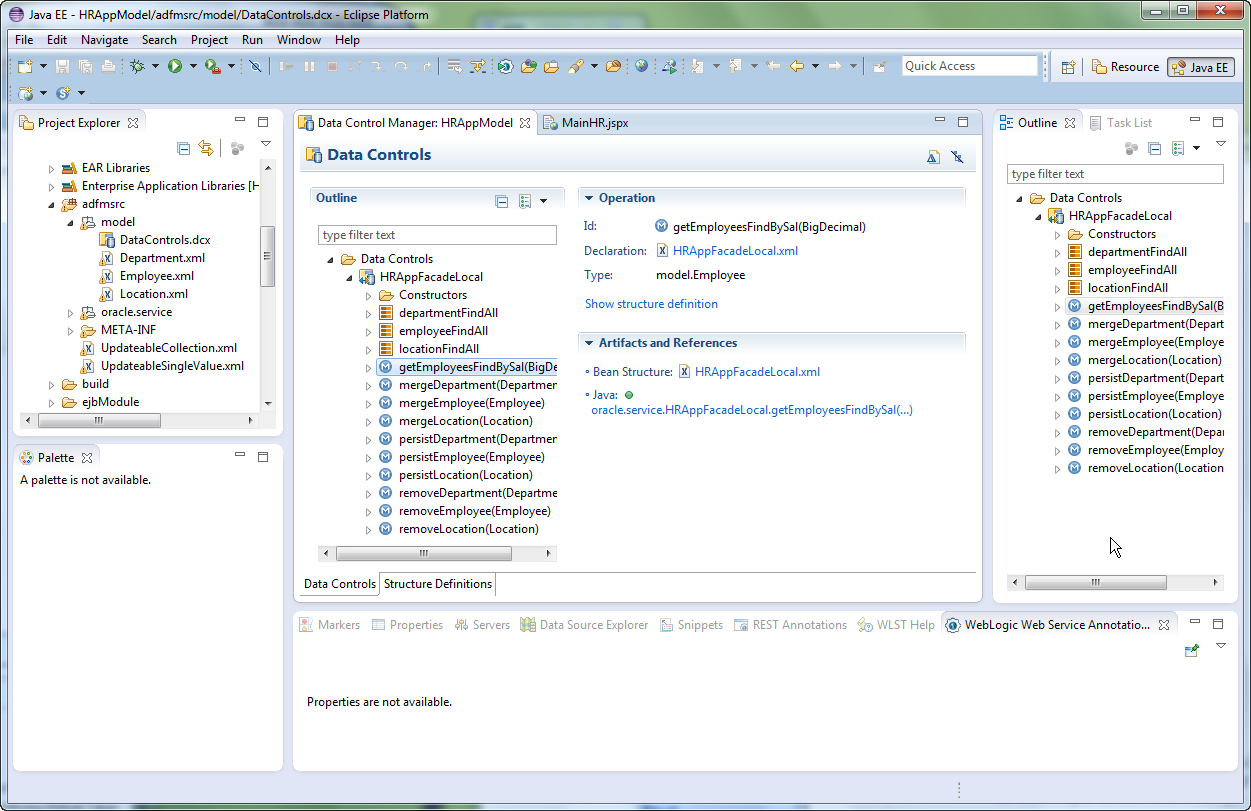This screenshot has height=811, width=1251.
Task: Select DataControls.dcx in Project Explorer
Action: click(155, 240)
